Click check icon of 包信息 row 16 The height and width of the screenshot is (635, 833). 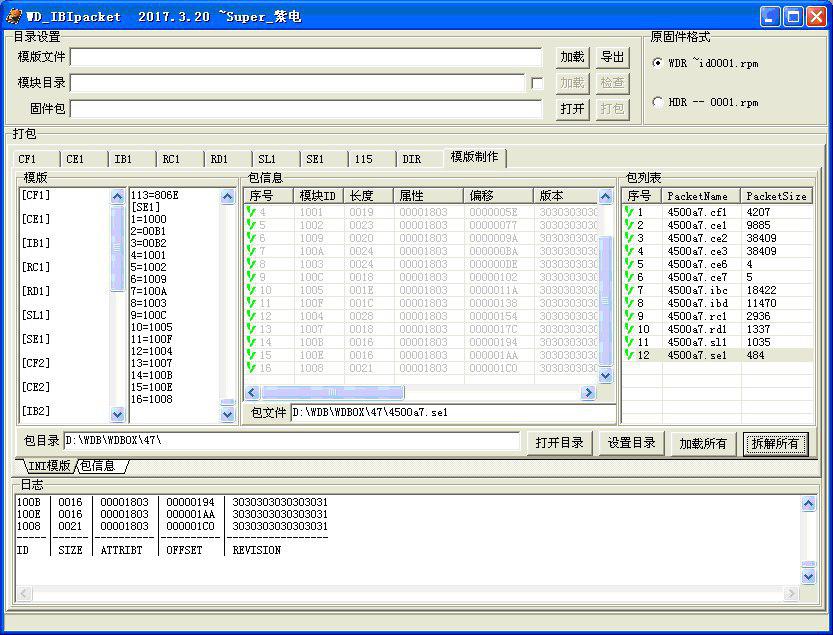tap(251, 368)
